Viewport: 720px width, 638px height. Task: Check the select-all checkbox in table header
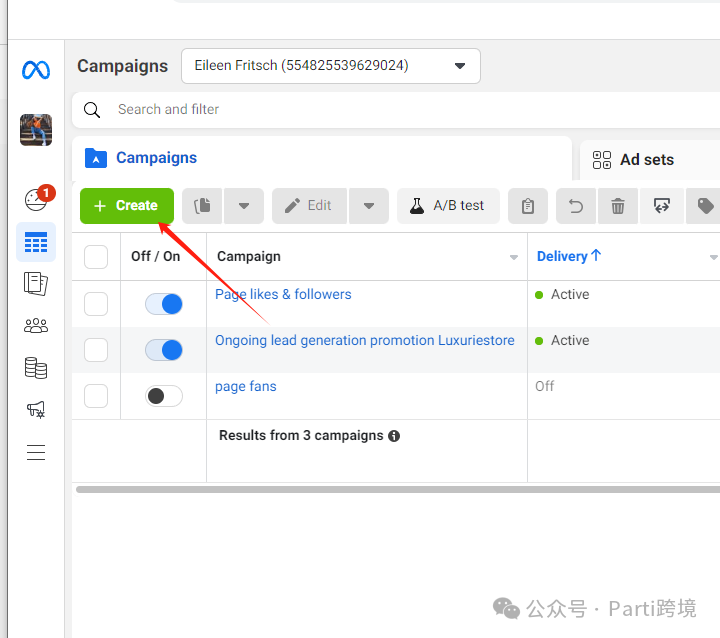click(96, 257)
